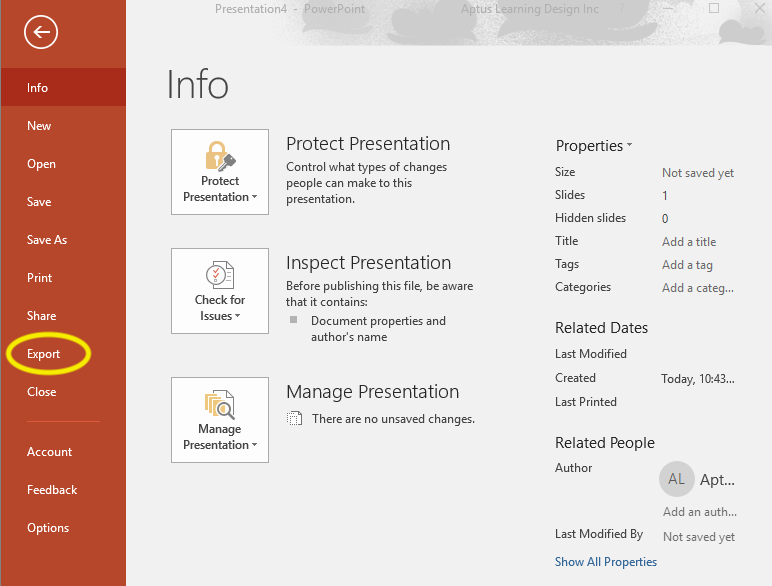
Task: Select the Info tab
Action: 63,88
